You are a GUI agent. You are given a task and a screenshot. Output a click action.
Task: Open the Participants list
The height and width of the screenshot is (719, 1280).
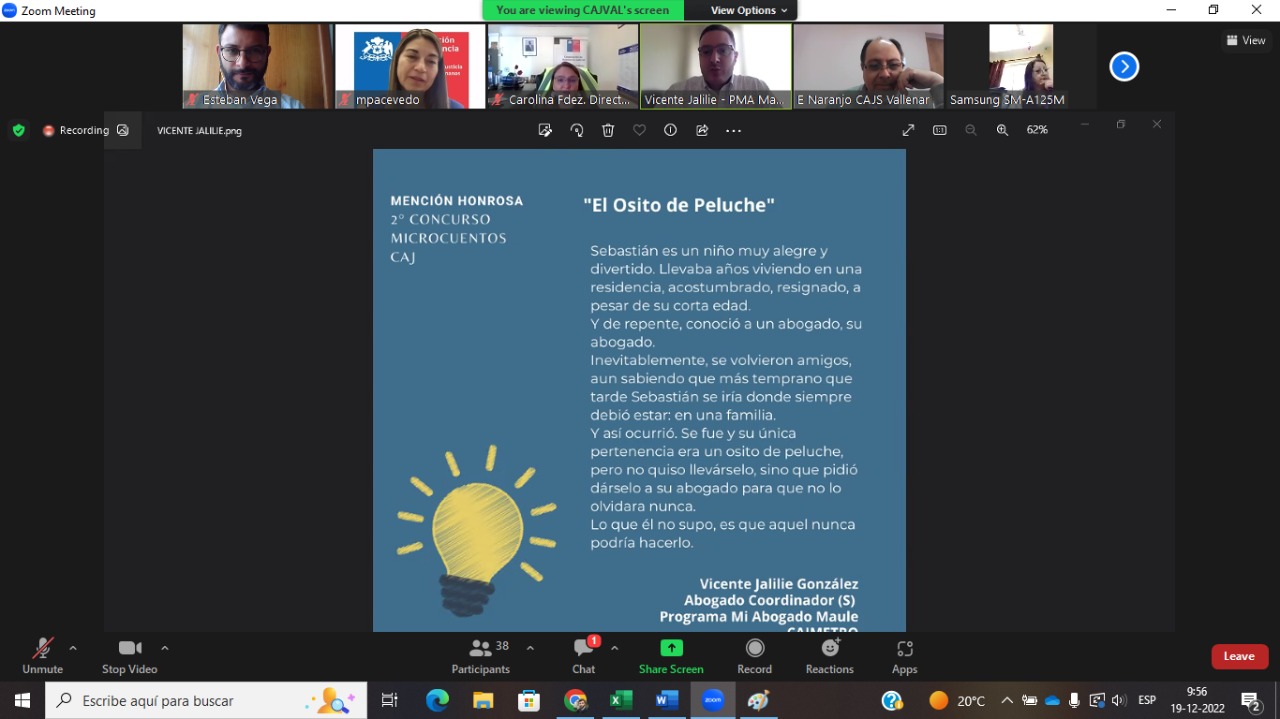(481, 656)
